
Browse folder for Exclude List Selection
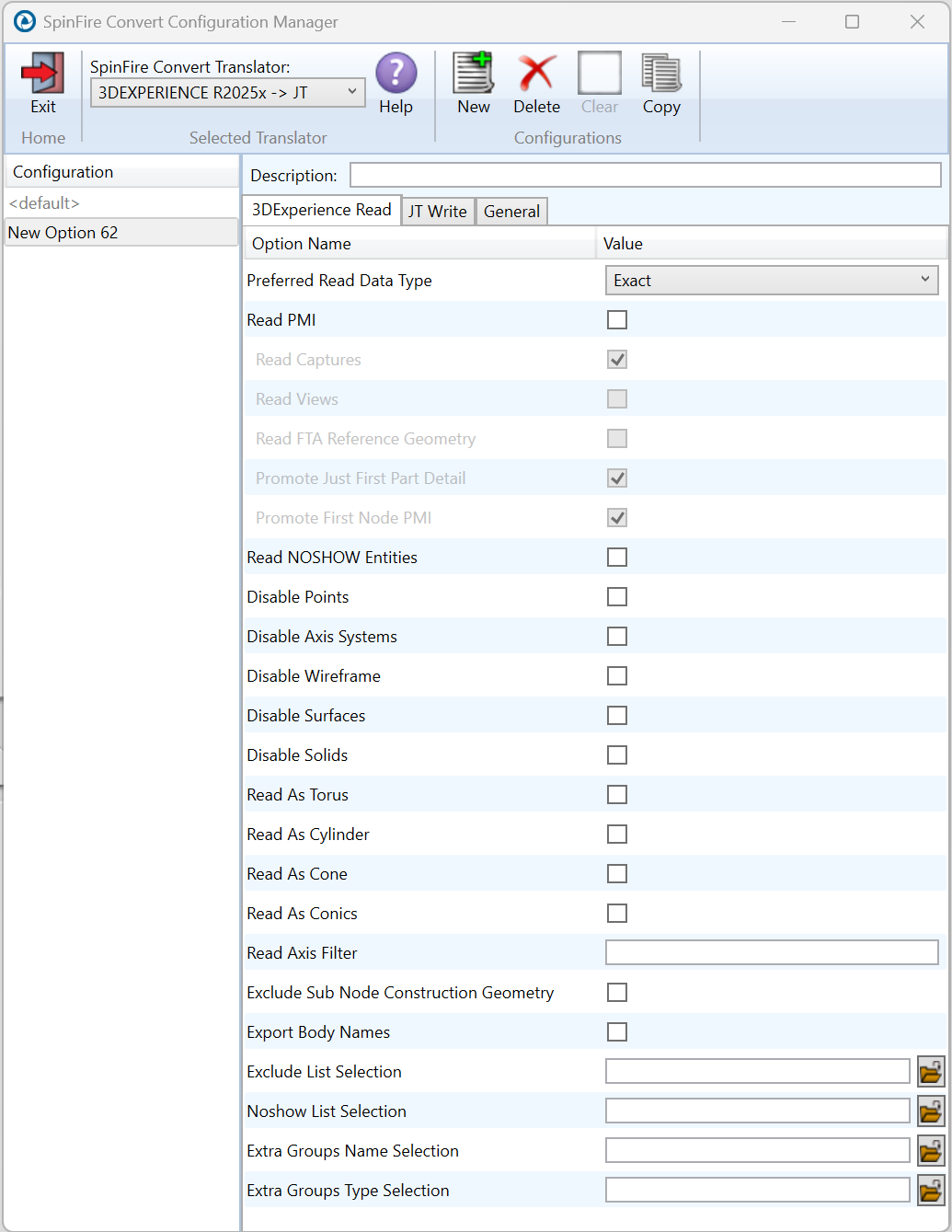(x=931, y=1072)
